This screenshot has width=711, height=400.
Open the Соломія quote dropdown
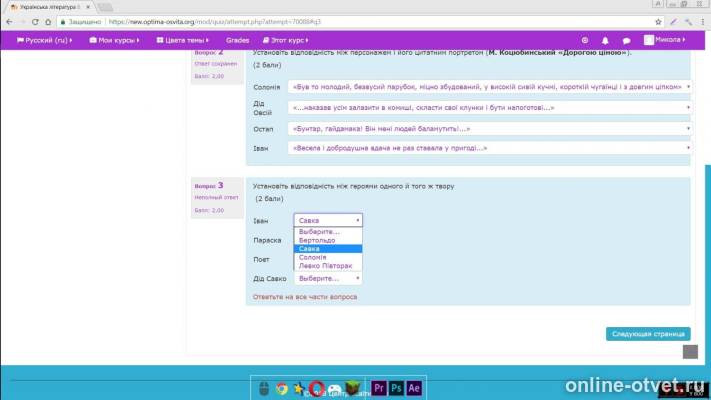(x=490, y=87)
